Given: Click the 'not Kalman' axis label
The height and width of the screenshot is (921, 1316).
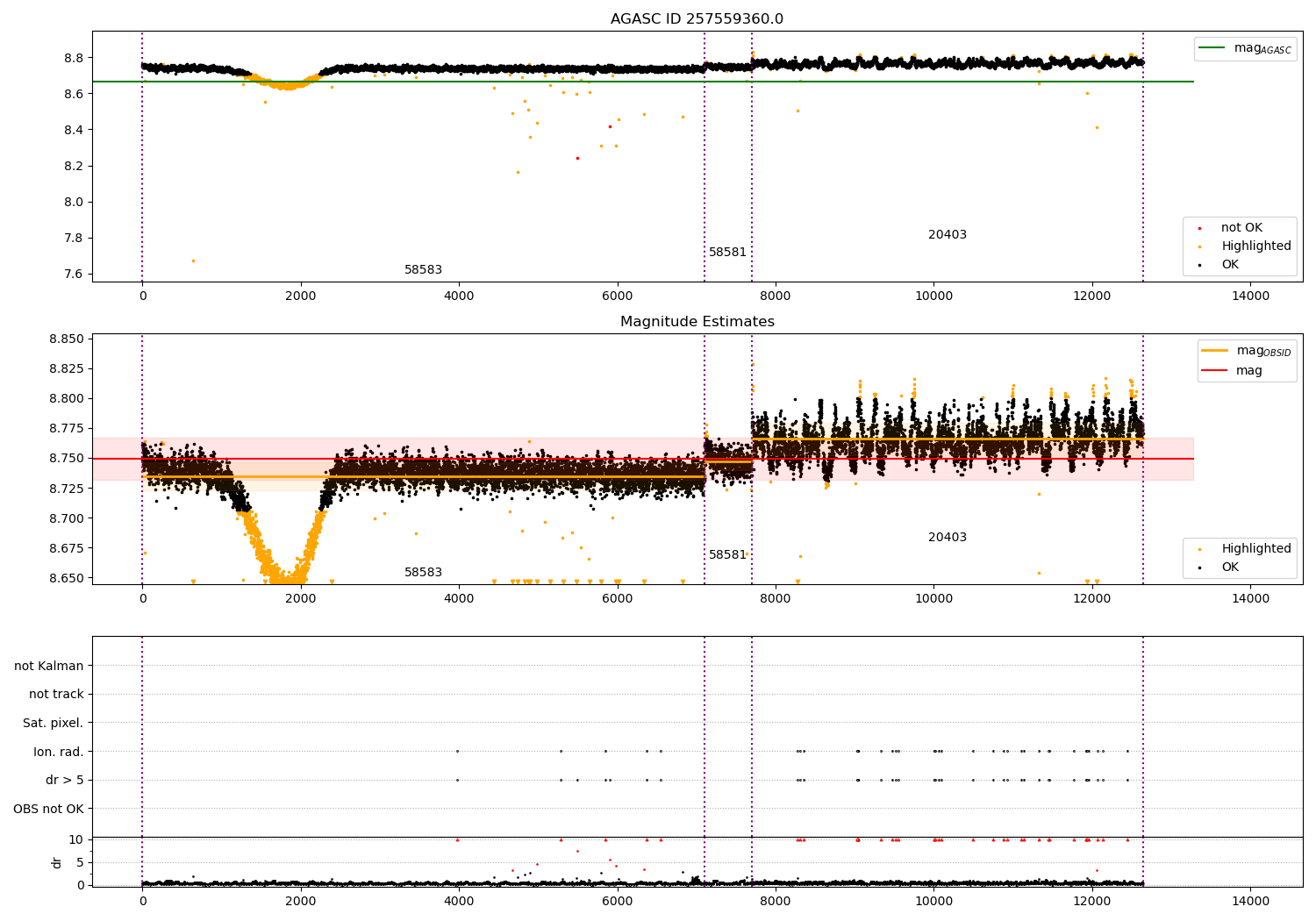Looking at the screenshot, I should tap(49, 667).
